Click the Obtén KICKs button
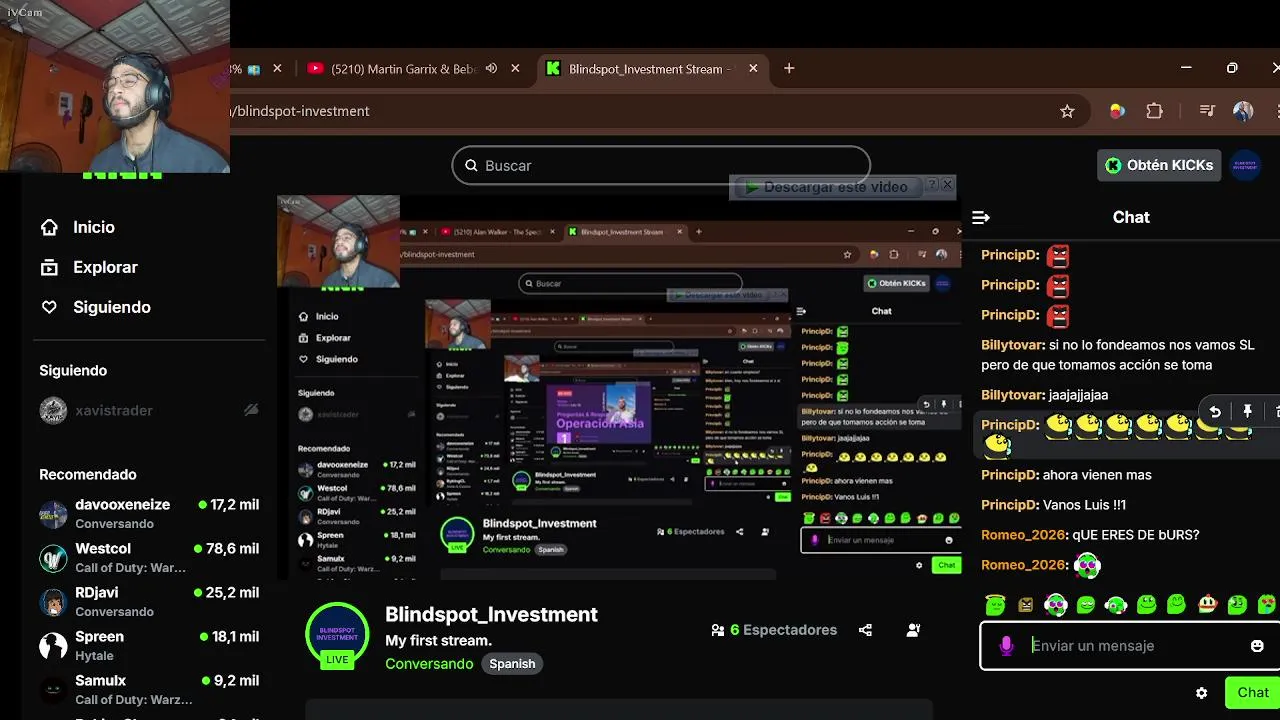This screenshot has width=1280, height=720. [x=1159, y=165]
